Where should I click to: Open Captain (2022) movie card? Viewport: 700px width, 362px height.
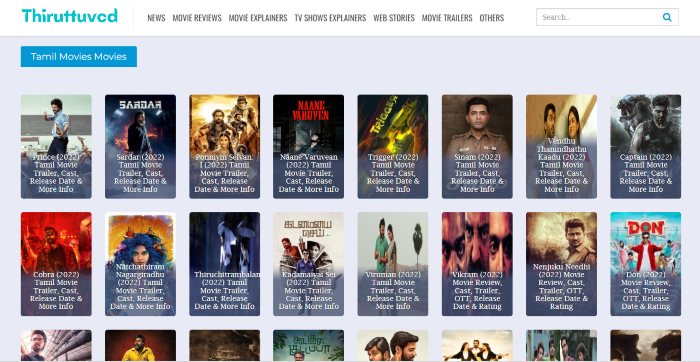tap(646, 146)
